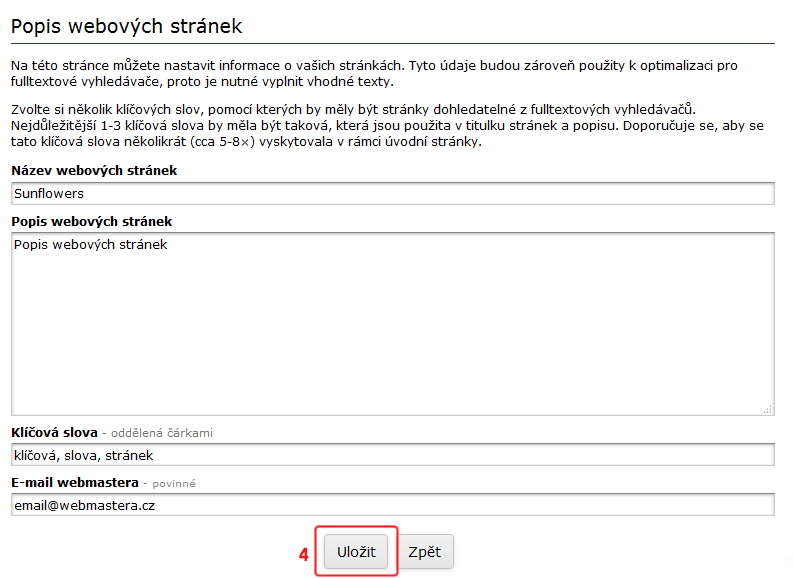
Task: Click the gray 'povinné' required hint
Action: pyautogui.click(x=171, y=484)
